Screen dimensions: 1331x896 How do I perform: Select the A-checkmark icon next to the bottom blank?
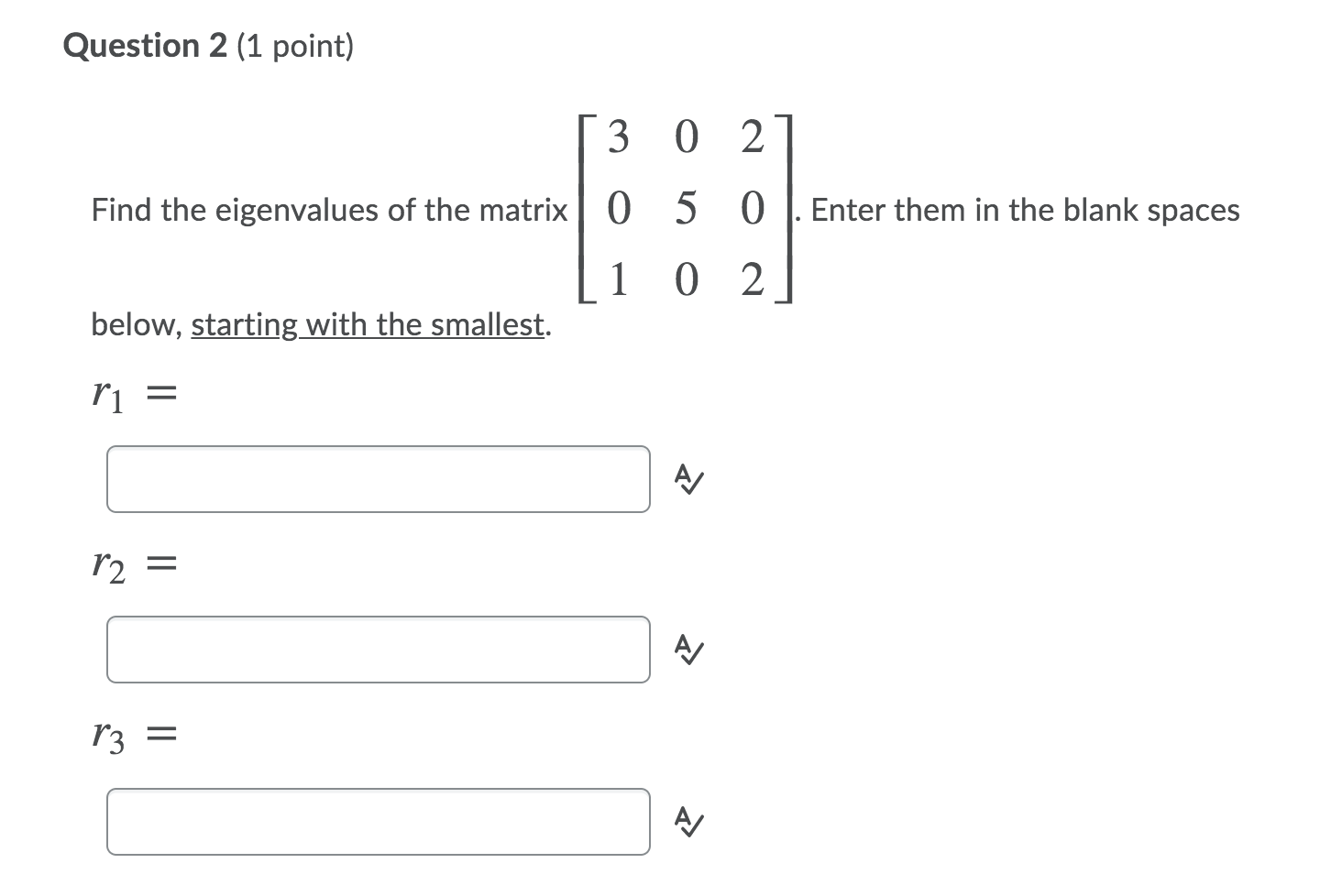(687, 822)
